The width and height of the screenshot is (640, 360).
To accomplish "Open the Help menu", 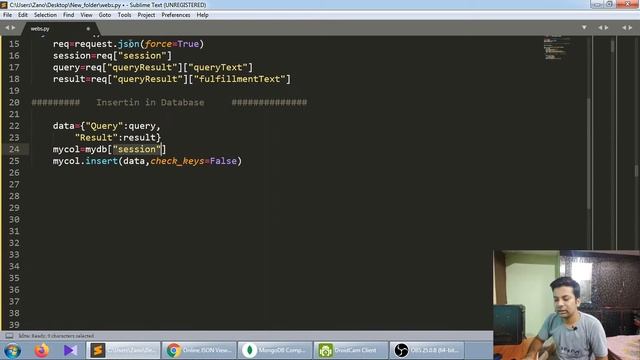I will pyautogui.click(x=202, y=15).
